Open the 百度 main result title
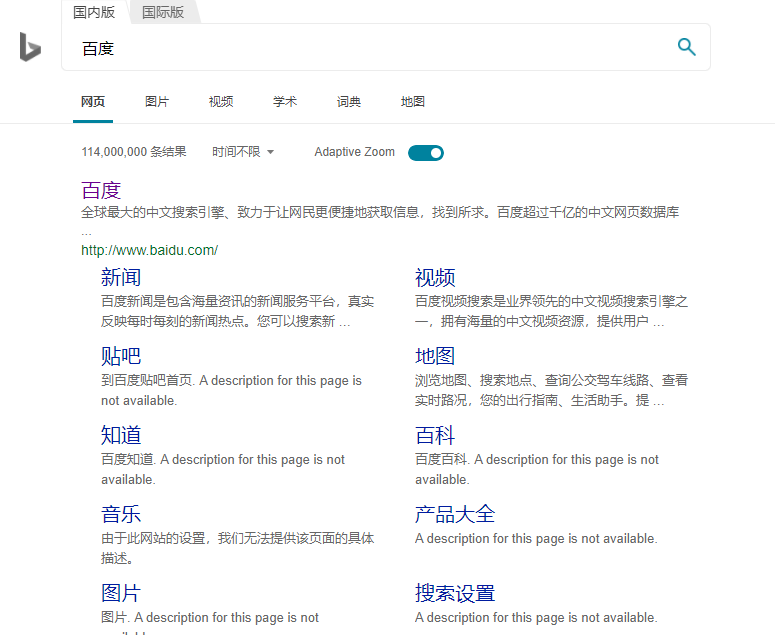 pos(101,190)
